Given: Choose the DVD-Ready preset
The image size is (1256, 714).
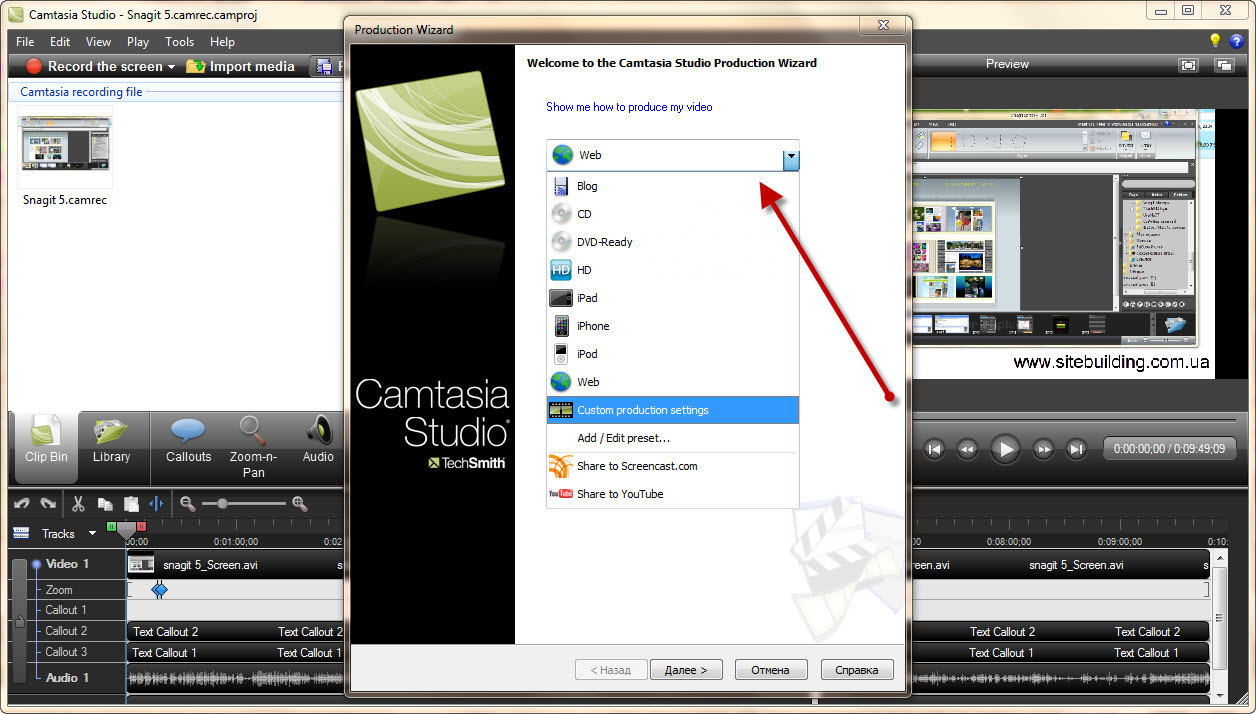Looking at the screenshot, I should click(672, 242).
